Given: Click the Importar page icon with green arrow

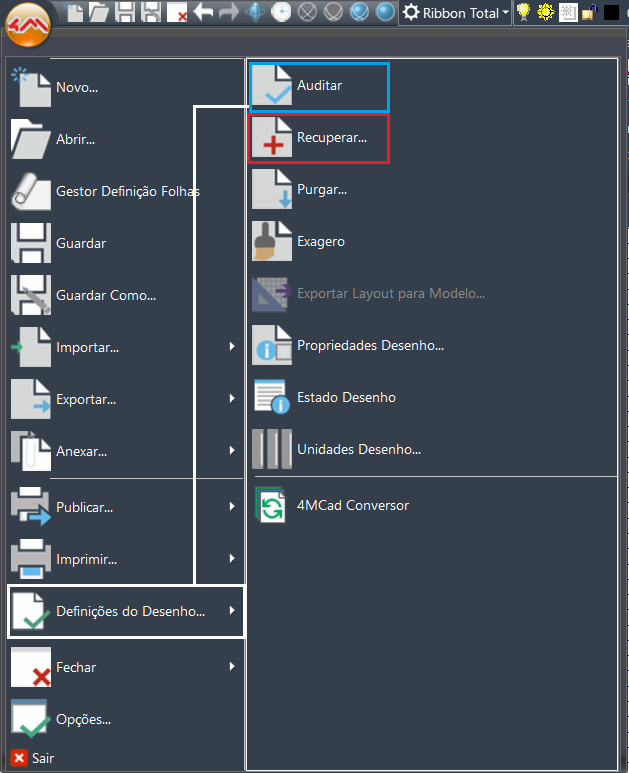Looking at the screenshot, I should tap(31, 347).
